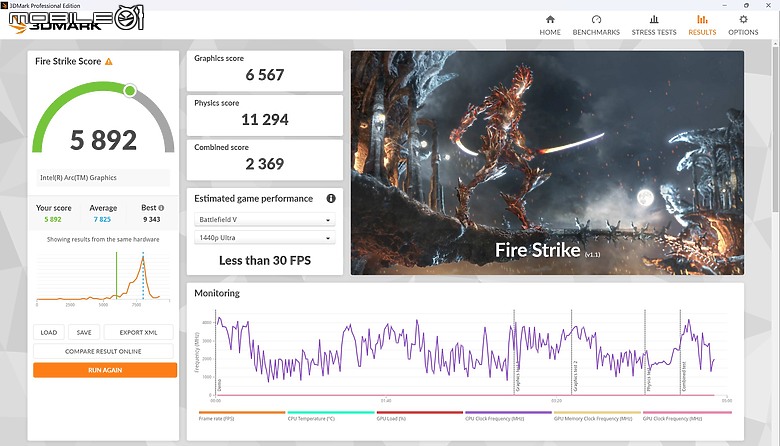The width and height of the screenshot is (780, 446).
Task: Click the Best score value 9 343
Action: [x=152, y=219]
